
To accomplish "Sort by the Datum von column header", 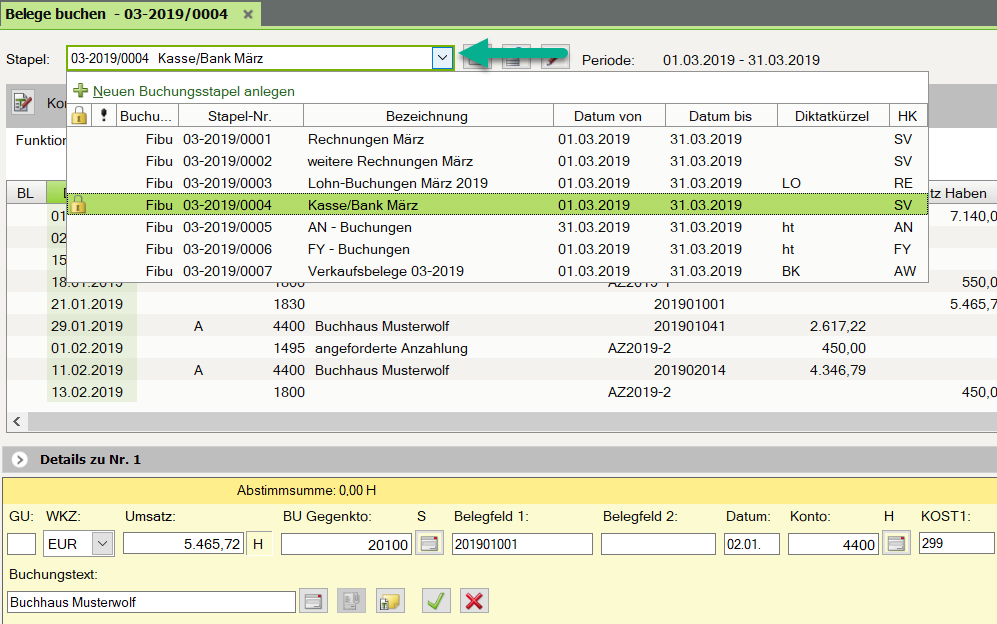I will pyautogui.click(x=608, y=116).
